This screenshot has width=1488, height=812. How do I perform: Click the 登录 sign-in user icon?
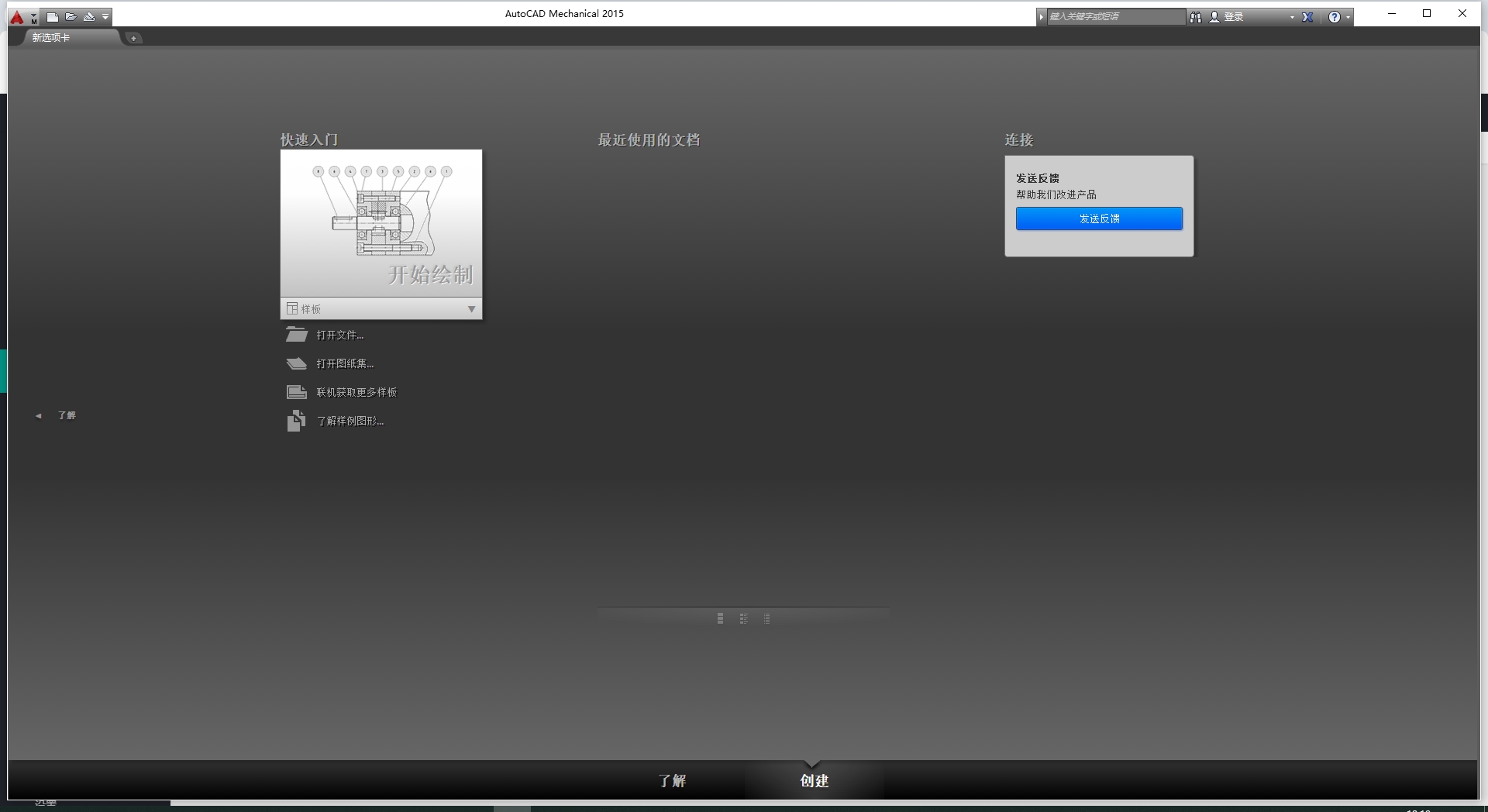pos(1214,16)
